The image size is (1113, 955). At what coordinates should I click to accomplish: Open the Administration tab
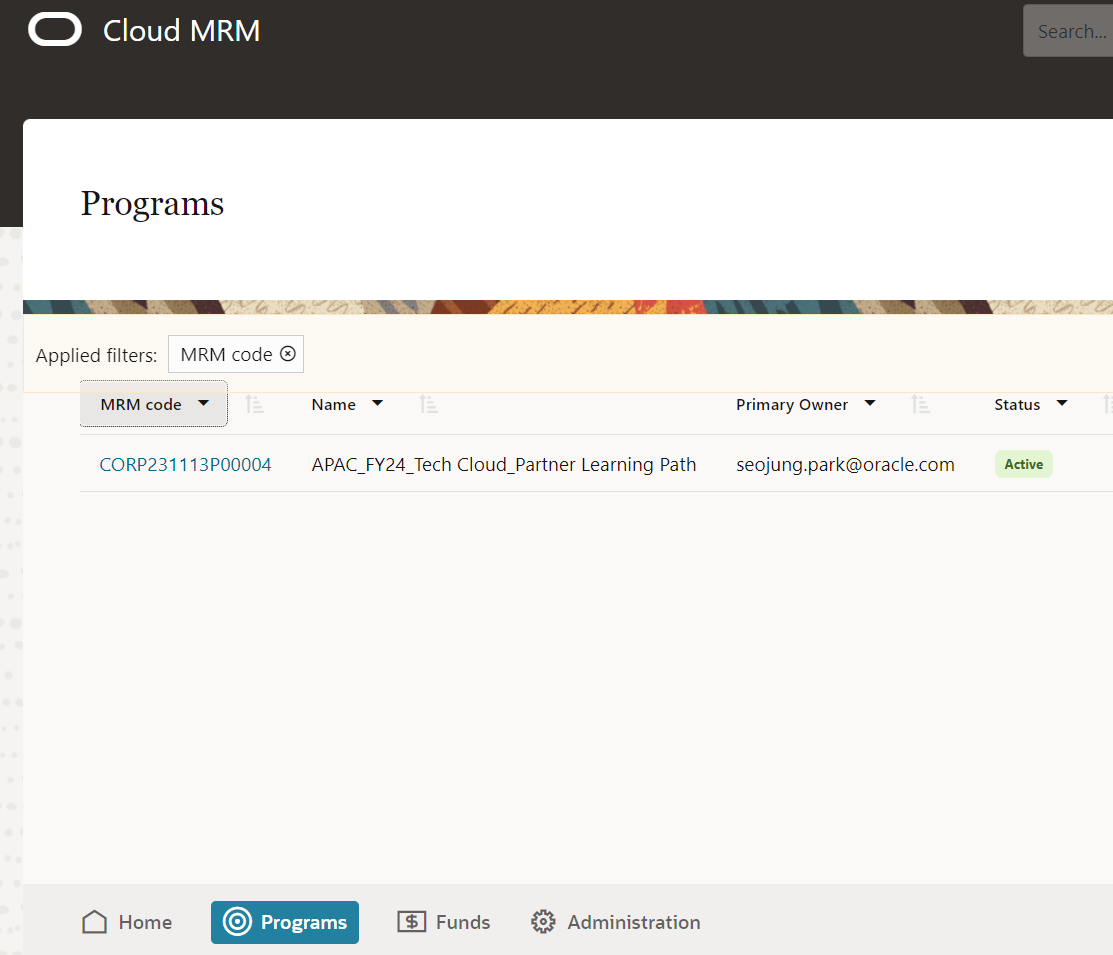pyautogui.click(x=615, y=922)
